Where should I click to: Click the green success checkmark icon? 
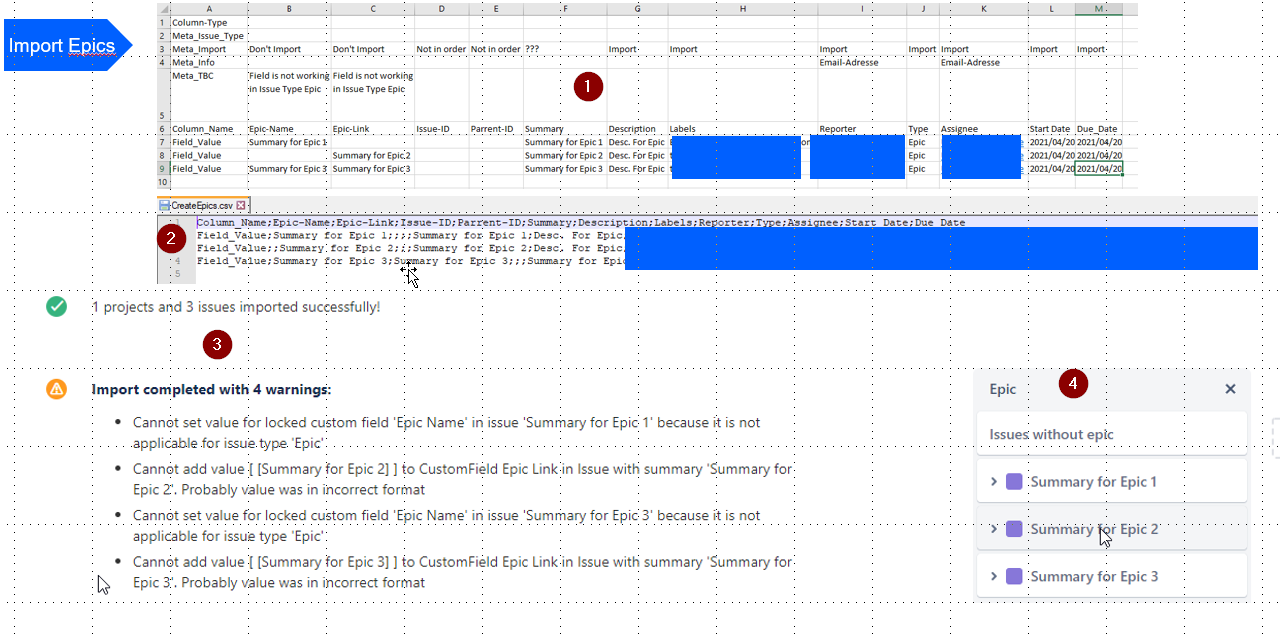(57, 307)
